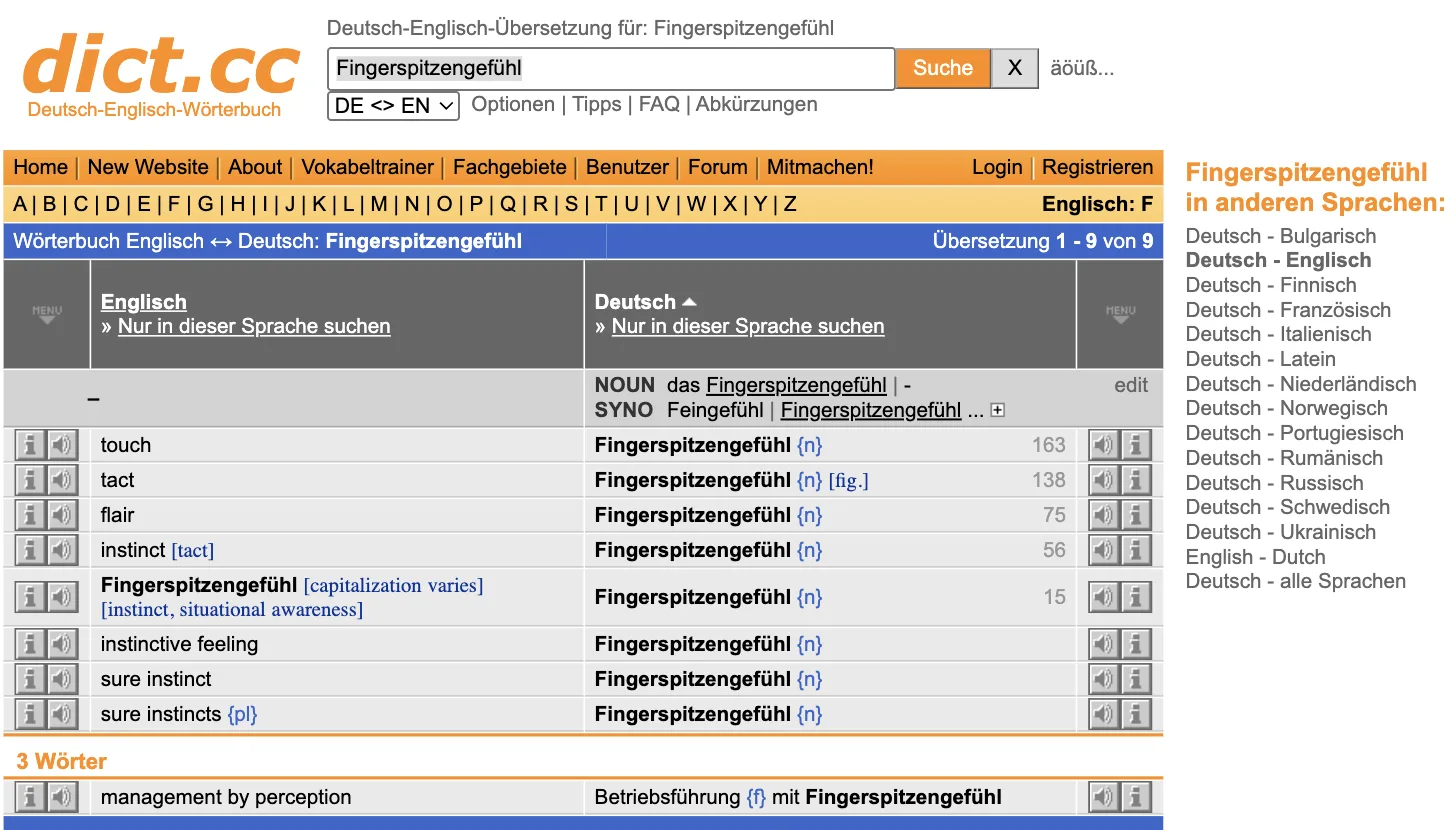
Task: Open the left MENU dropdown in header
Action: point(47,314)
